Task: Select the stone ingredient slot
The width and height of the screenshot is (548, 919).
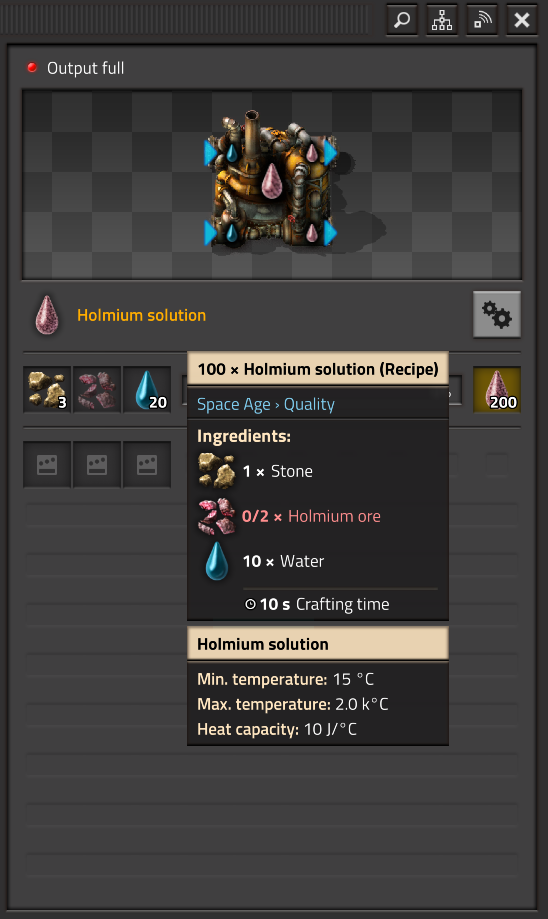Action: tap(47, 390)
